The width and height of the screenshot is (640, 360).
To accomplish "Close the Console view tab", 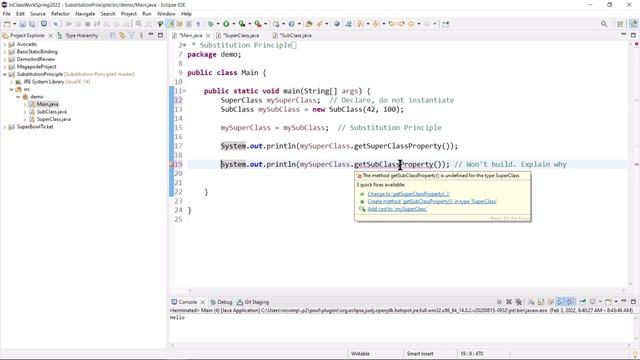I will pyautogui.click(x=202, y=302).
